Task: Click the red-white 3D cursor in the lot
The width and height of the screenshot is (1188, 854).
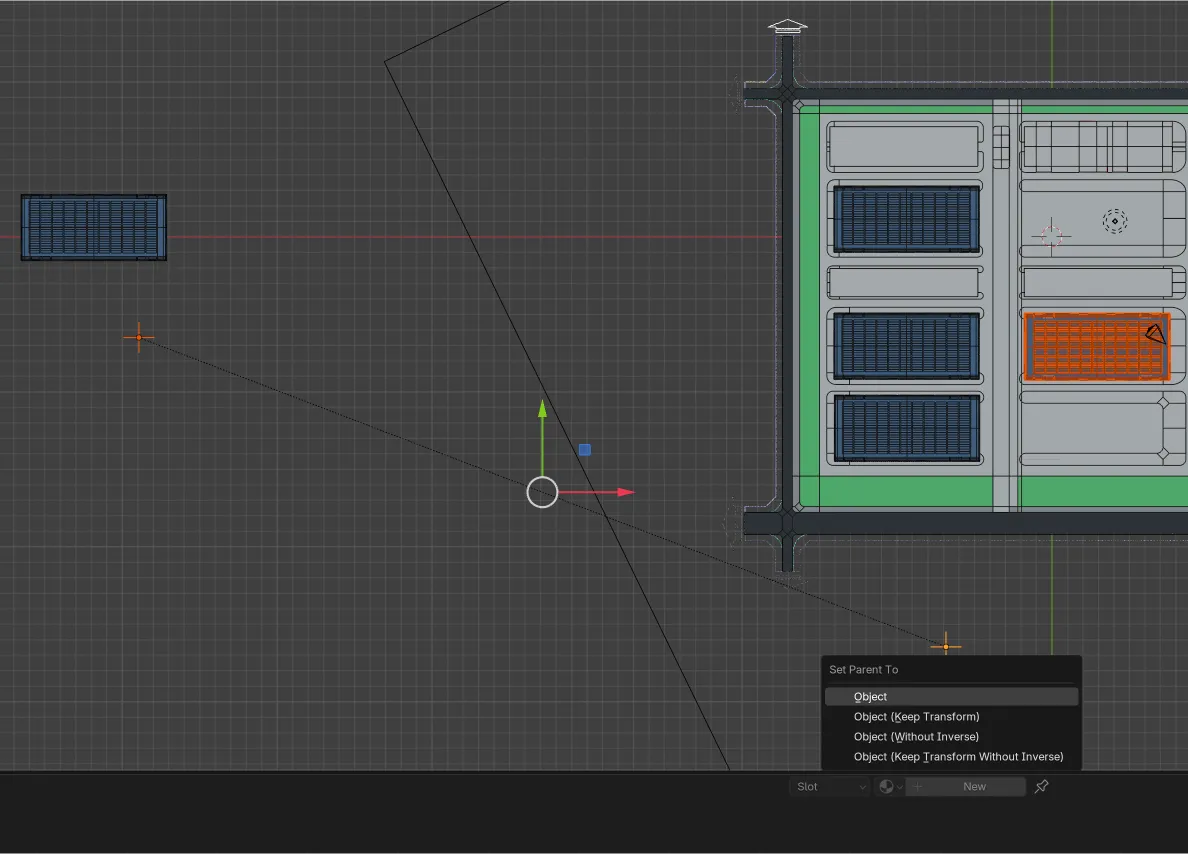Action: (x=1052, y=235)
